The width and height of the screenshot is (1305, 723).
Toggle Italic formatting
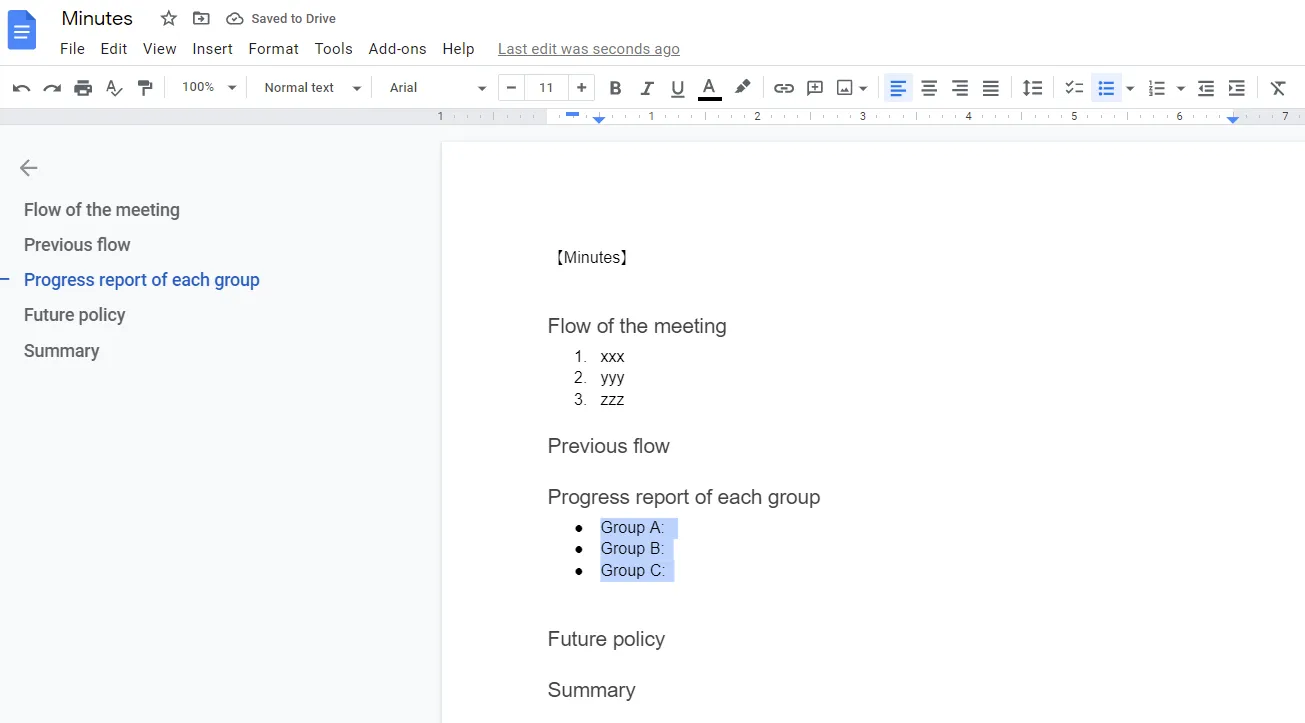(x=646, y=88)
